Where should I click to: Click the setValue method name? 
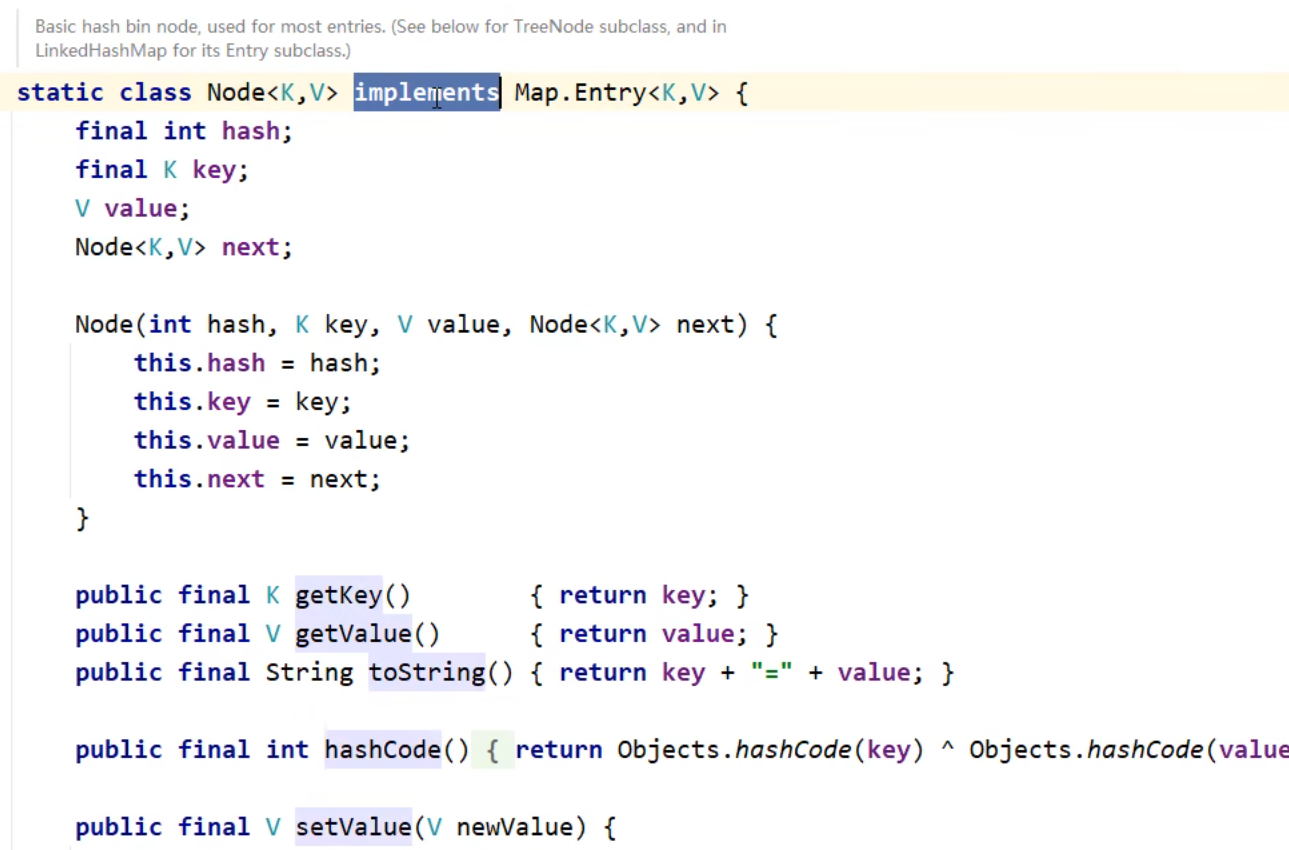click(352, 827)
